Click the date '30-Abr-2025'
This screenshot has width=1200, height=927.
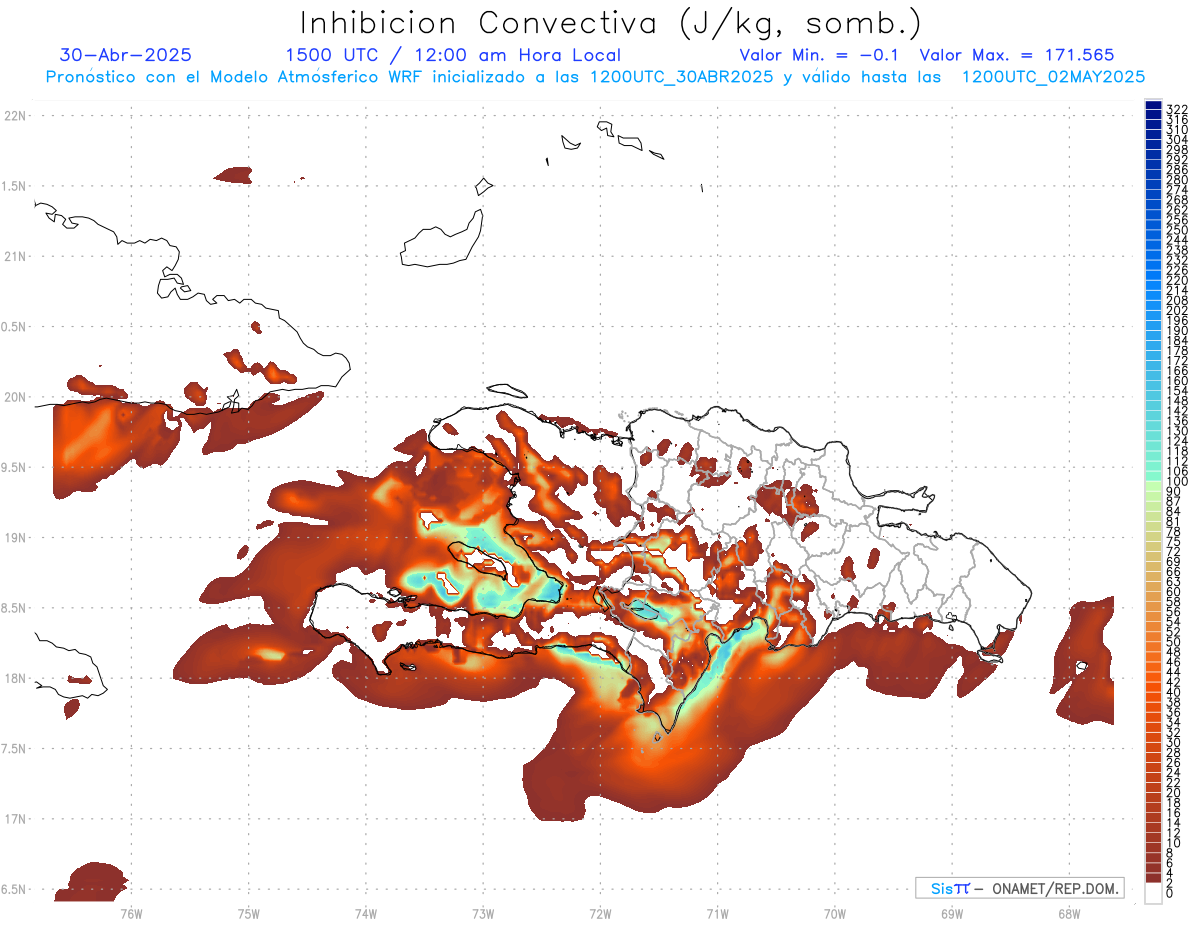(126, 55)
